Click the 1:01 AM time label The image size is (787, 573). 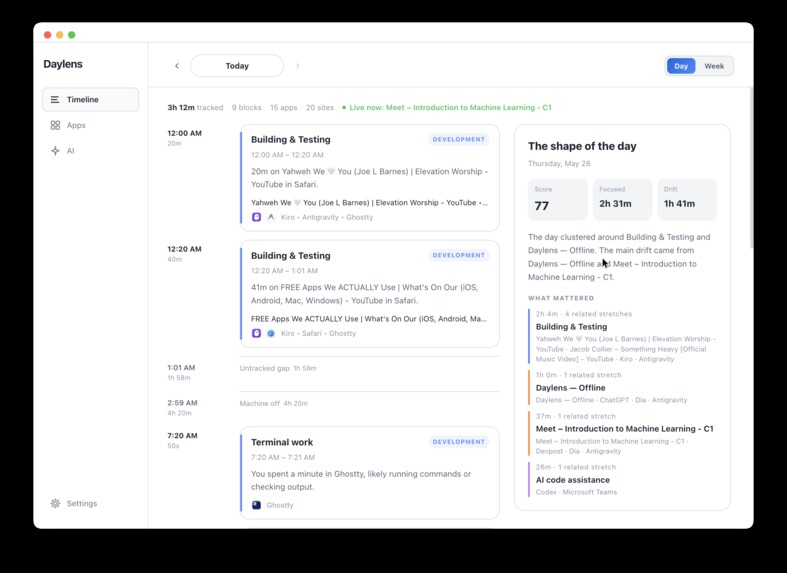tap(181, 367)
